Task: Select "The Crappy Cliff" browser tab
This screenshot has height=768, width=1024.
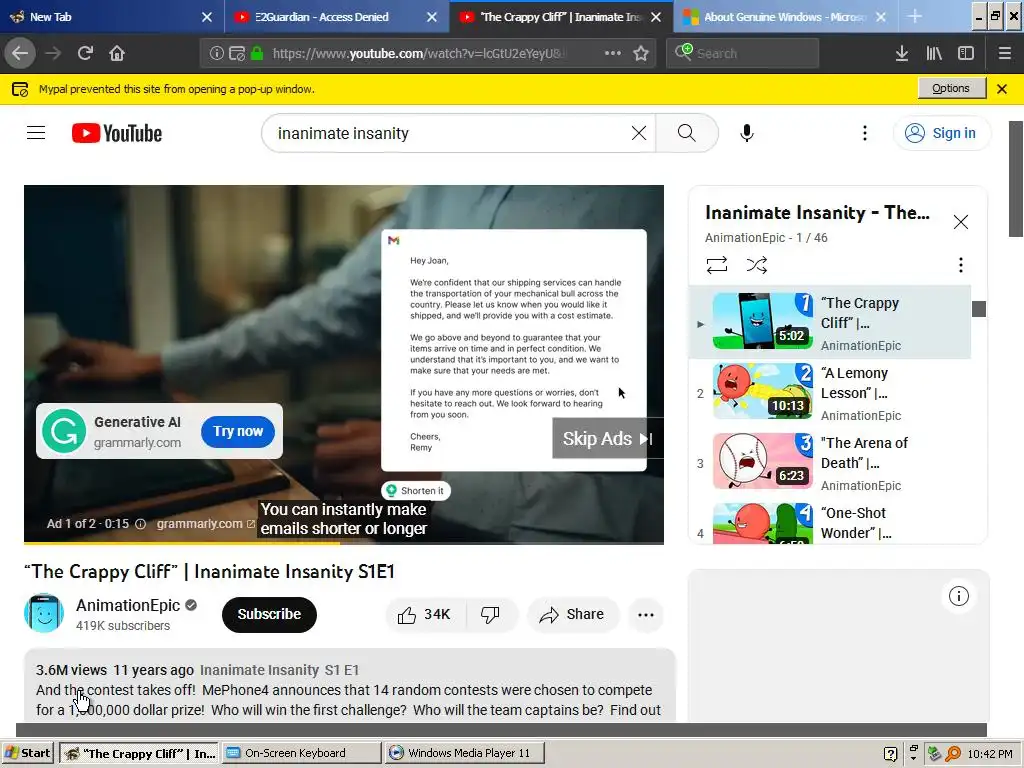Action: [552, 17]
